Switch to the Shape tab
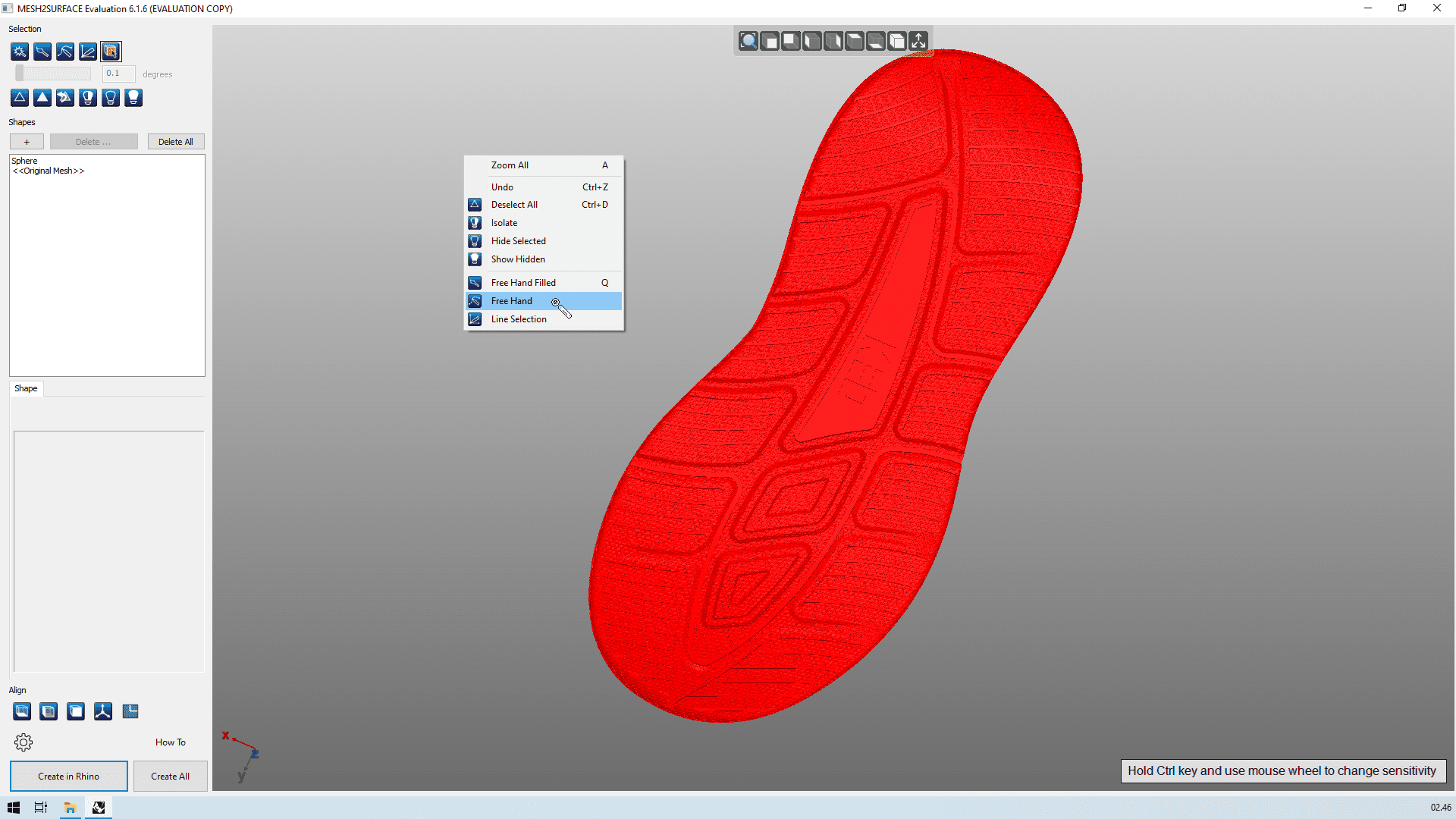 [26, 388]
